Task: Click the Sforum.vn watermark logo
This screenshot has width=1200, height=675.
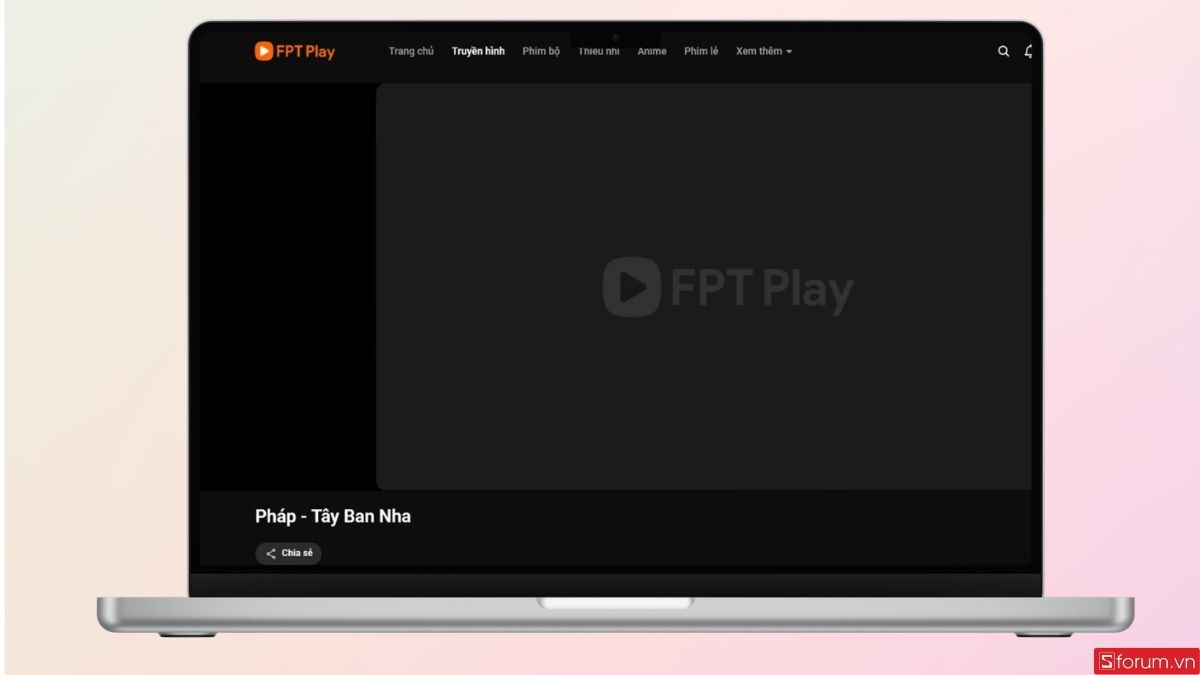Action: click(1146, 660)
